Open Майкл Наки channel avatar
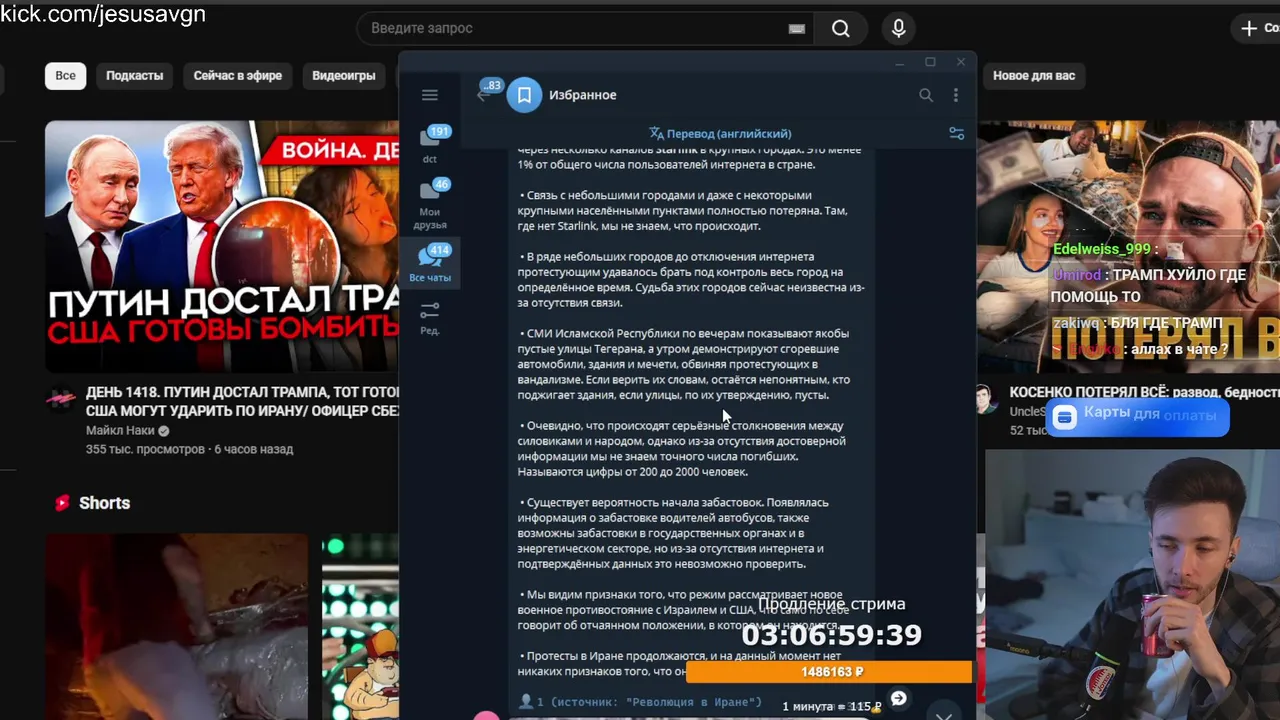This screenshot has width=1280, height=720. (x=61, y=400)
